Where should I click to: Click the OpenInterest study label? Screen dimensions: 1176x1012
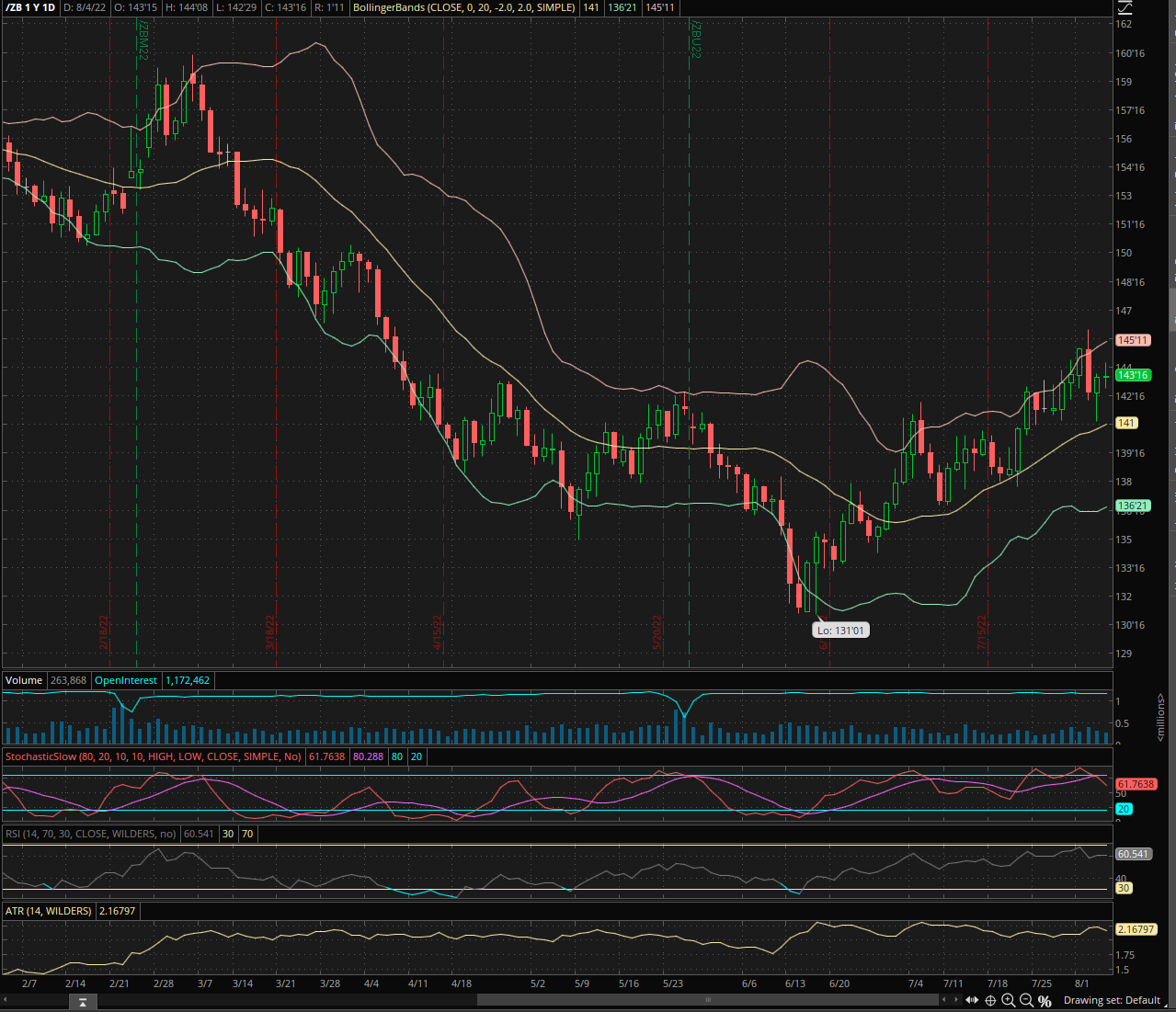(x=126, y=680)
